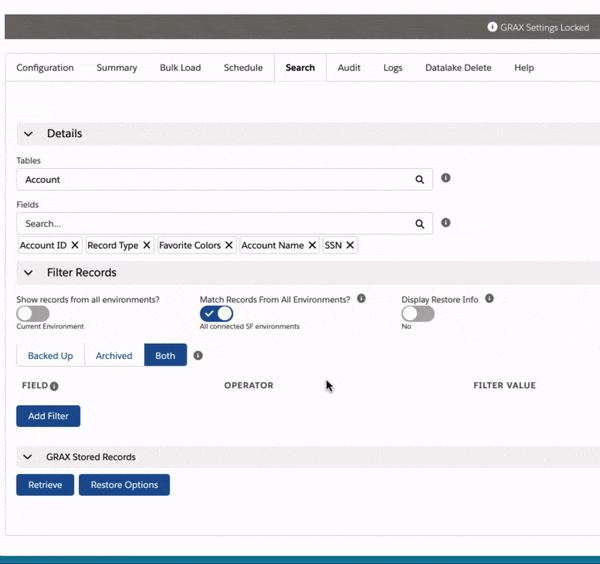Open the Configuration tab
Screen dimensions: 600x564
(45, 68)
